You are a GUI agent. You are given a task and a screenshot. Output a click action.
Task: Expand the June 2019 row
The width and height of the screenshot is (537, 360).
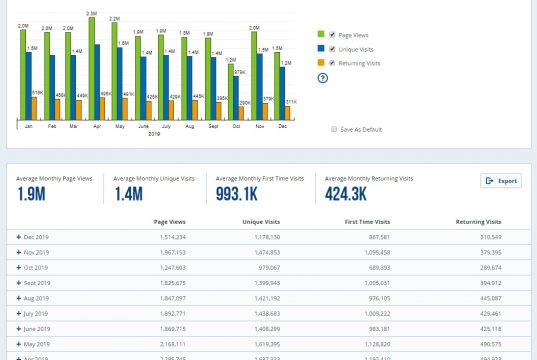[19, 328]
